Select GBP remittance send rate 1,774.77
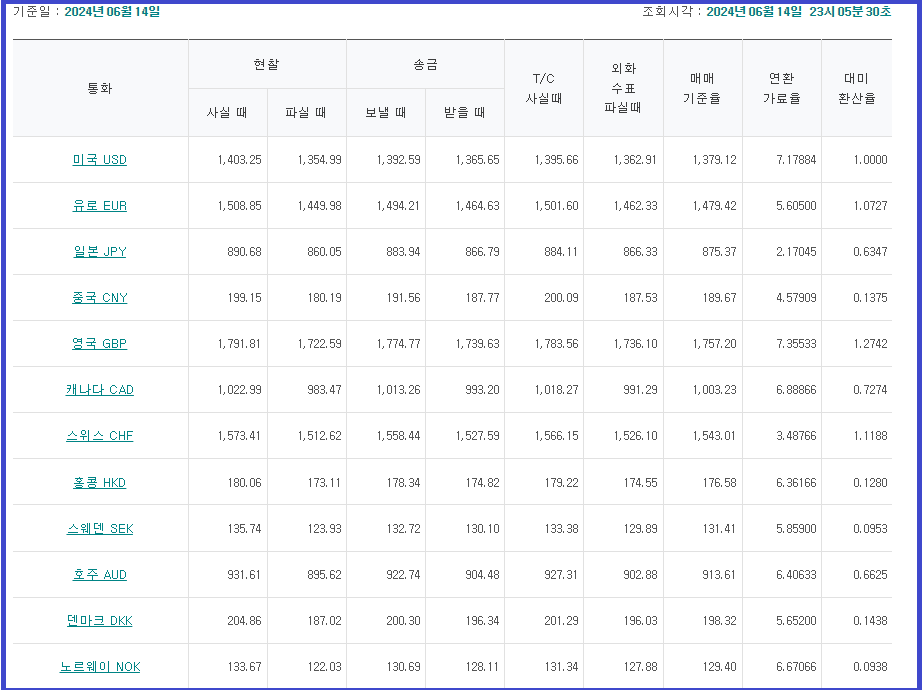The height and width of the screenshot is (690, 923). [399, 343]
